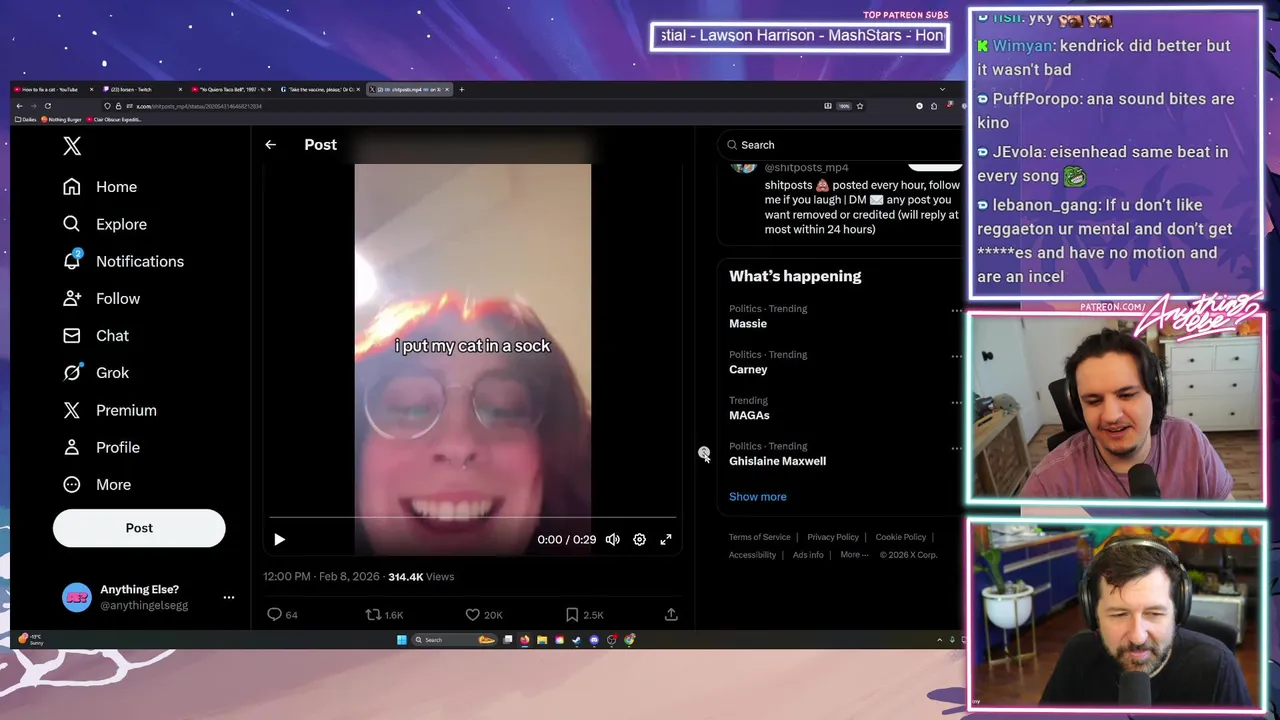This screenshot has width=1280, height=720.
Task: Open options dots for Ghislaine Maxwell trend
Action: tap(956, 448)
